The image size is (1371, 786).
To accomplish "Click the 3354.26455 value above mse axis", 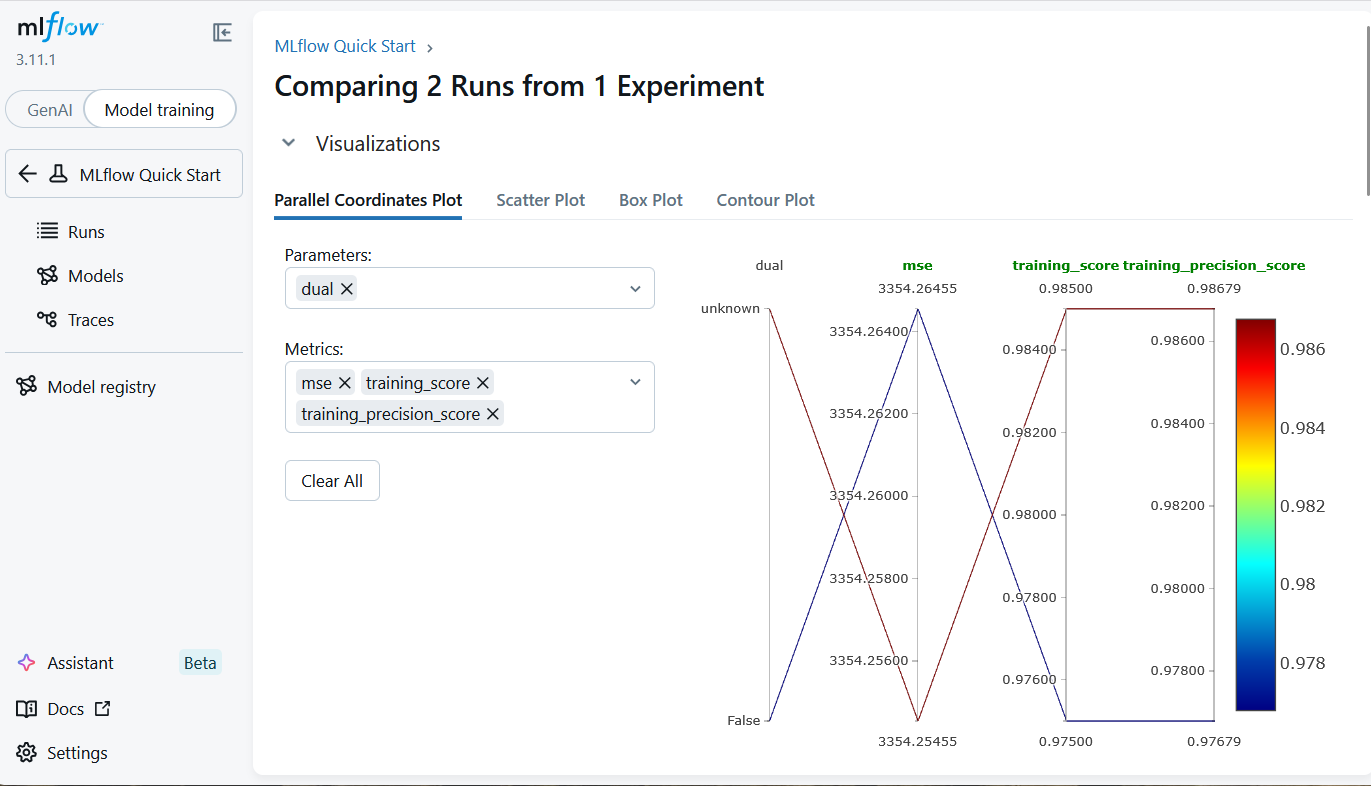I will (917, 289).
